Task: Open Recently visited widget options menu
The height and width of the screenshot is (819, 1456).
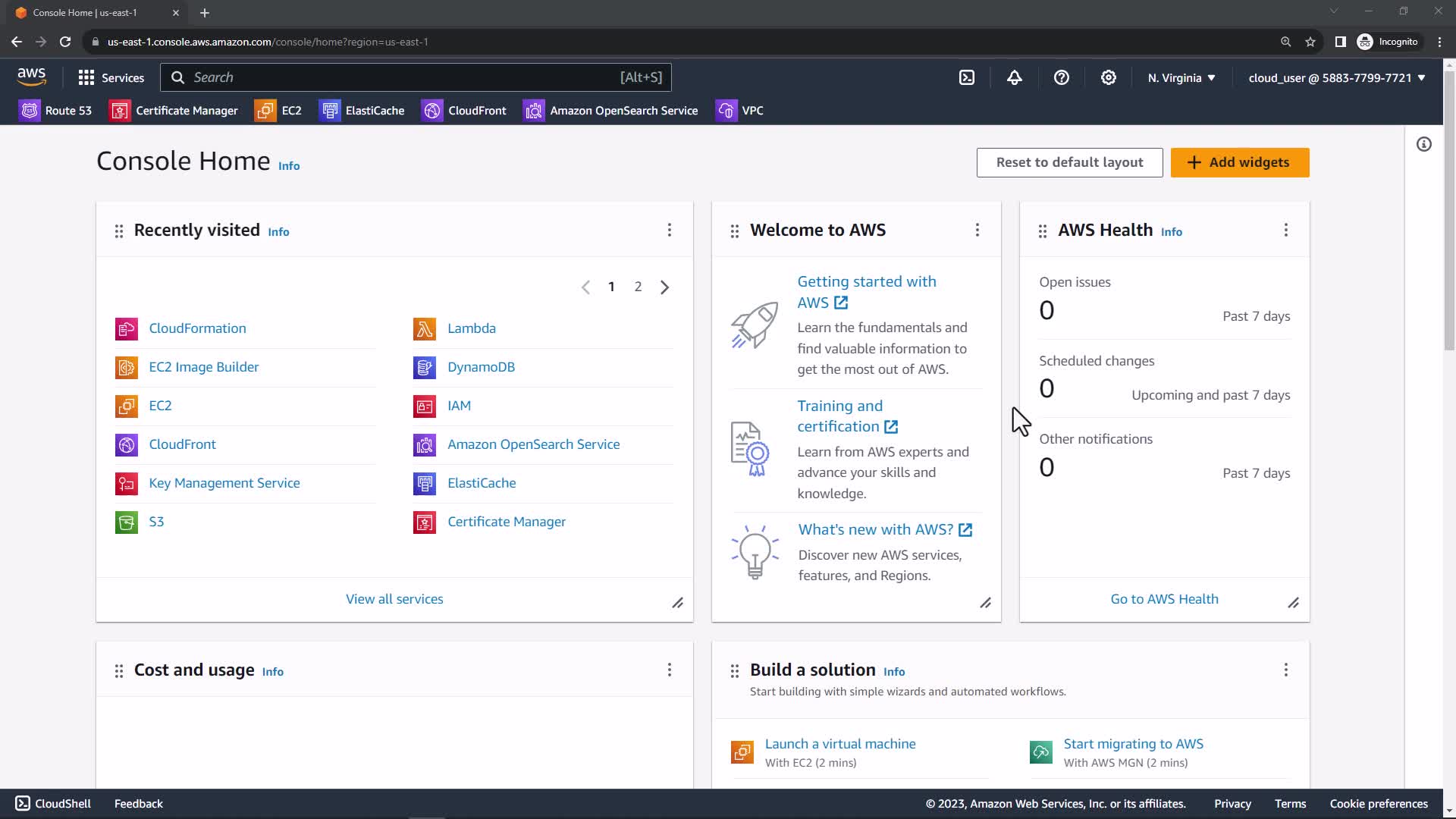Action: (669, 230)
